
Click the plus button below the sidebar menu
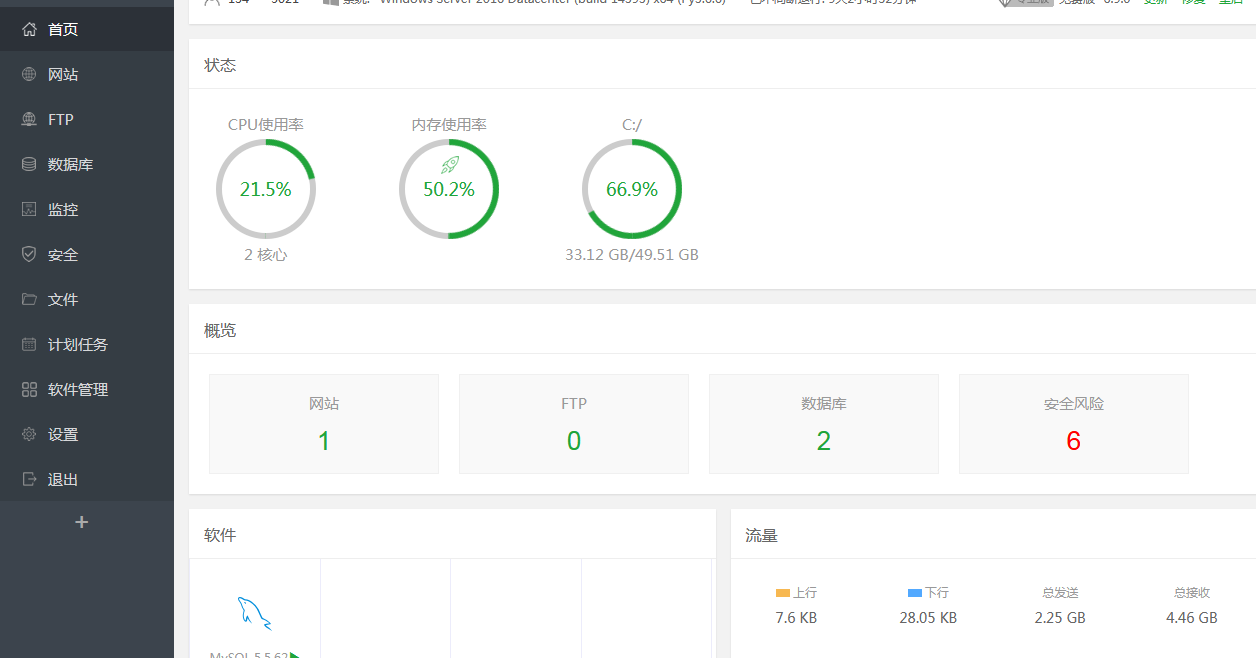coord(82,522)
